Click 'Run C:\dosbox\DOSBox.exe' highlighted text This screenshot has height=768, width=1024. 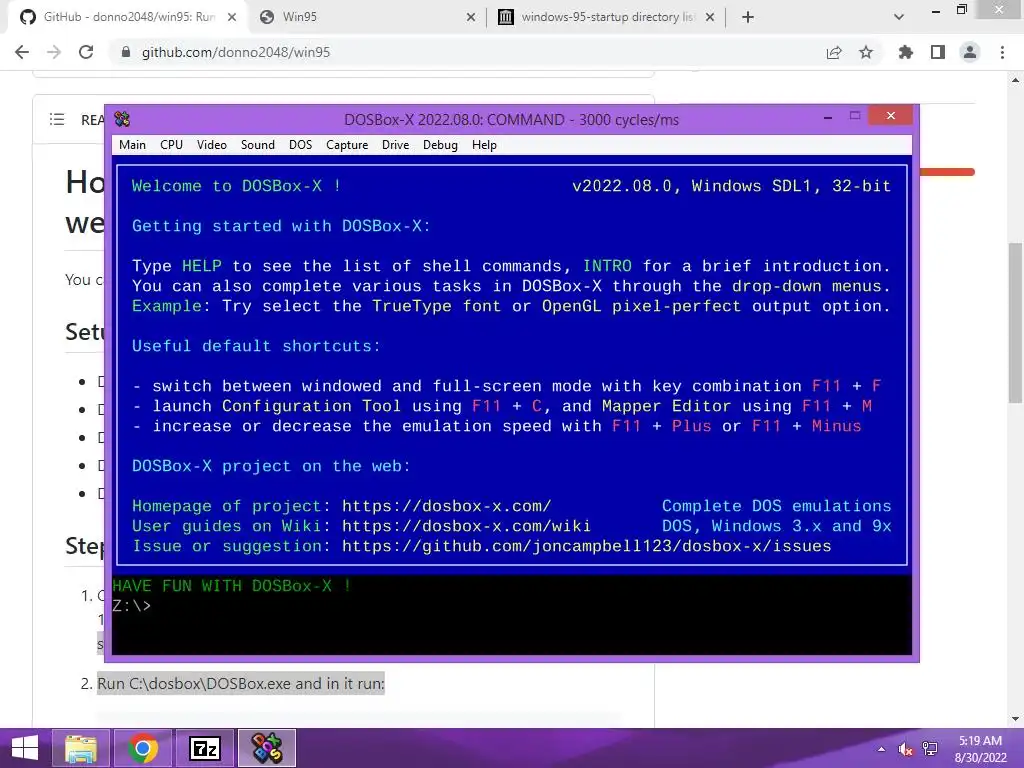coord(241,684)
